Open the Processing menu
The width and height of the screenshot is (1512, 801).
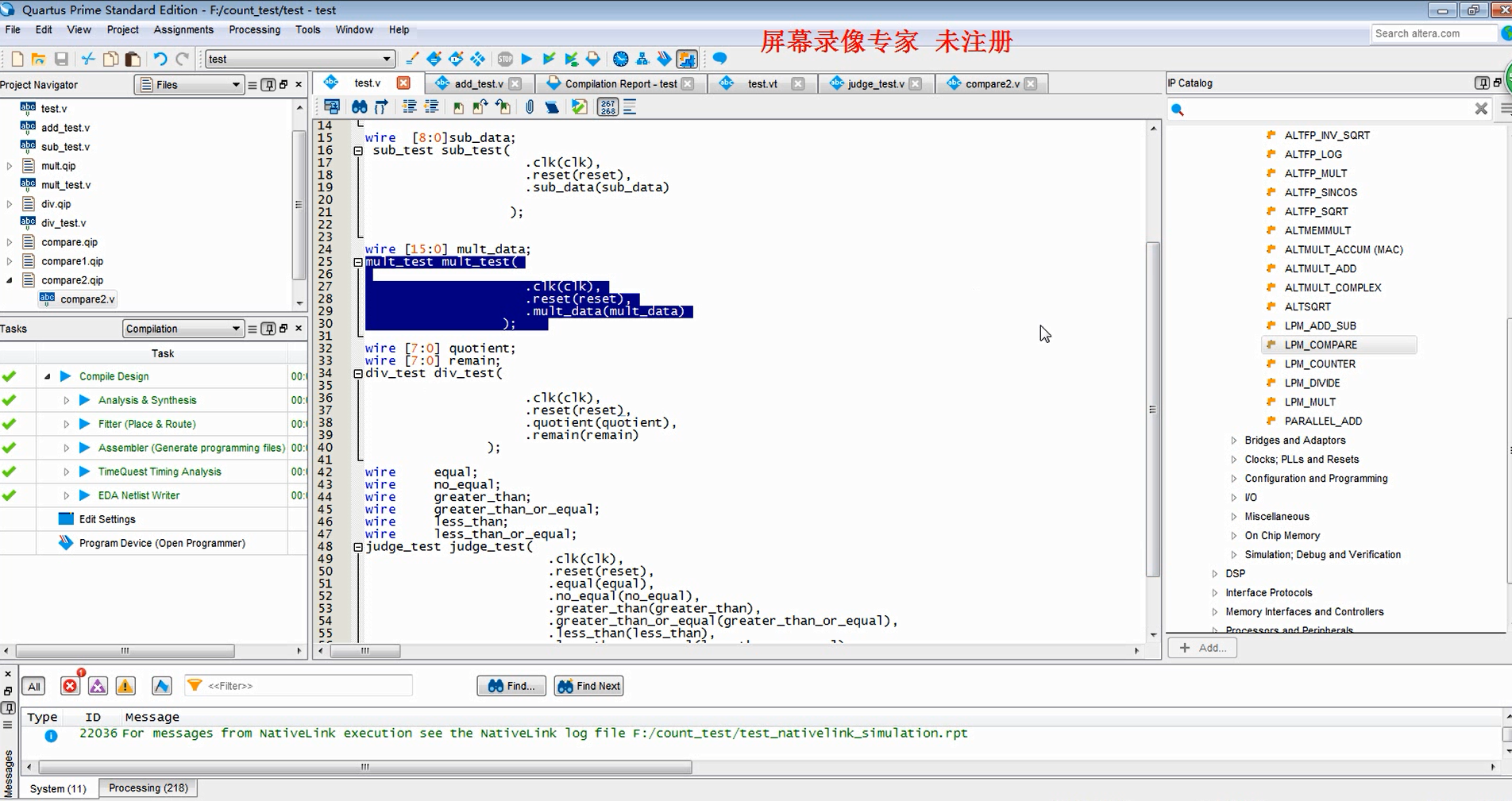[x=254, y=29]
